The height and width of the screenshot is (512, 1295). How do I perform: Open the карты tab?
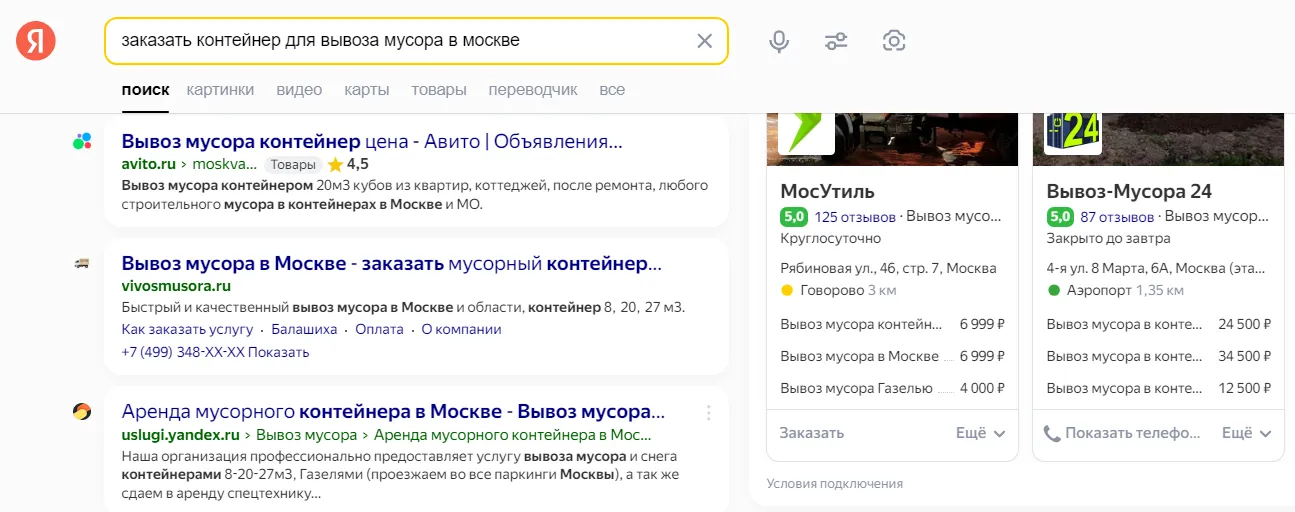click(366, 90)
